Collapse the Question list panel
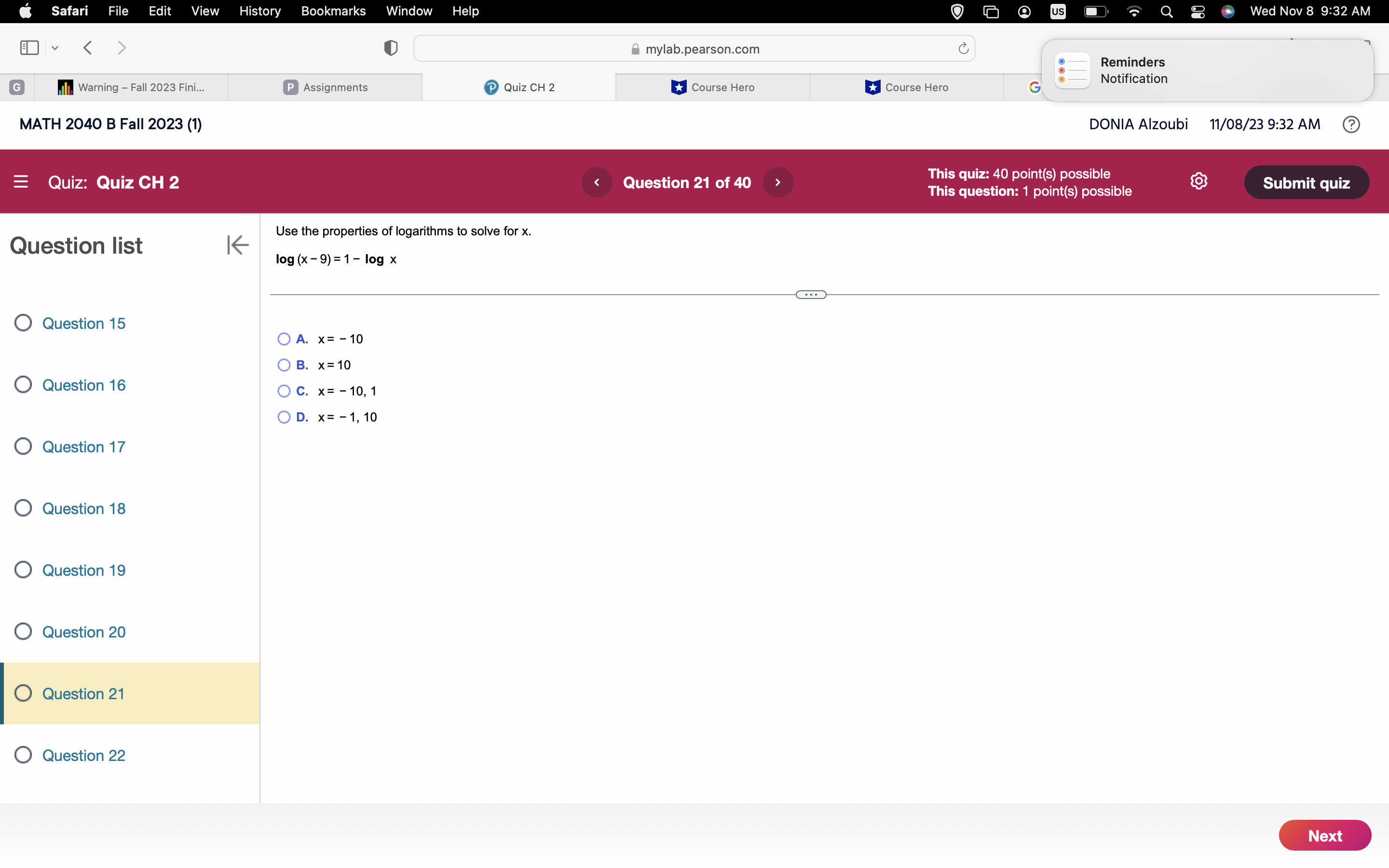The height and width of the screenshot is (868, 1389). (x=237, y=244)
